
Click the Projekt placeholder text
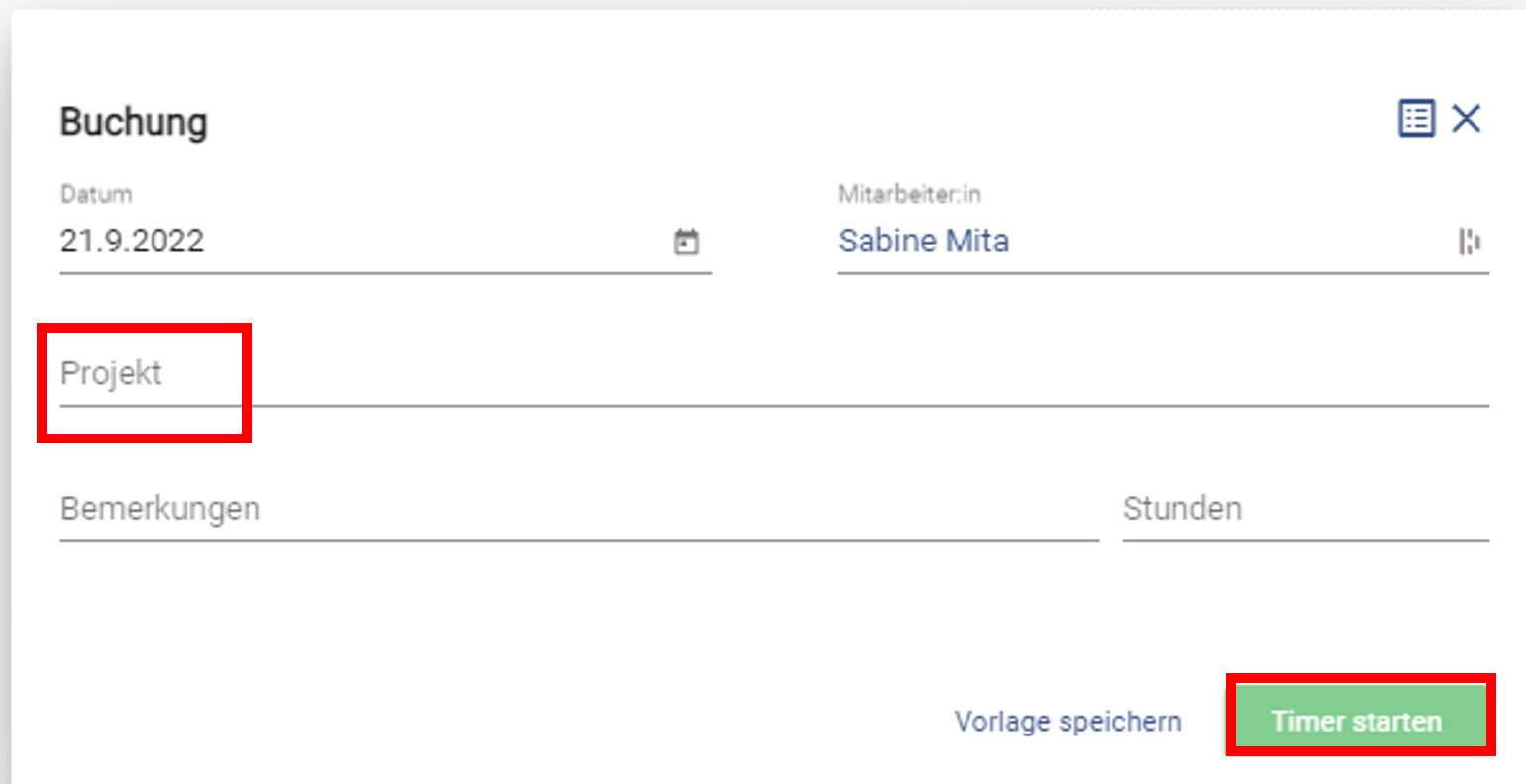point(111,374)
